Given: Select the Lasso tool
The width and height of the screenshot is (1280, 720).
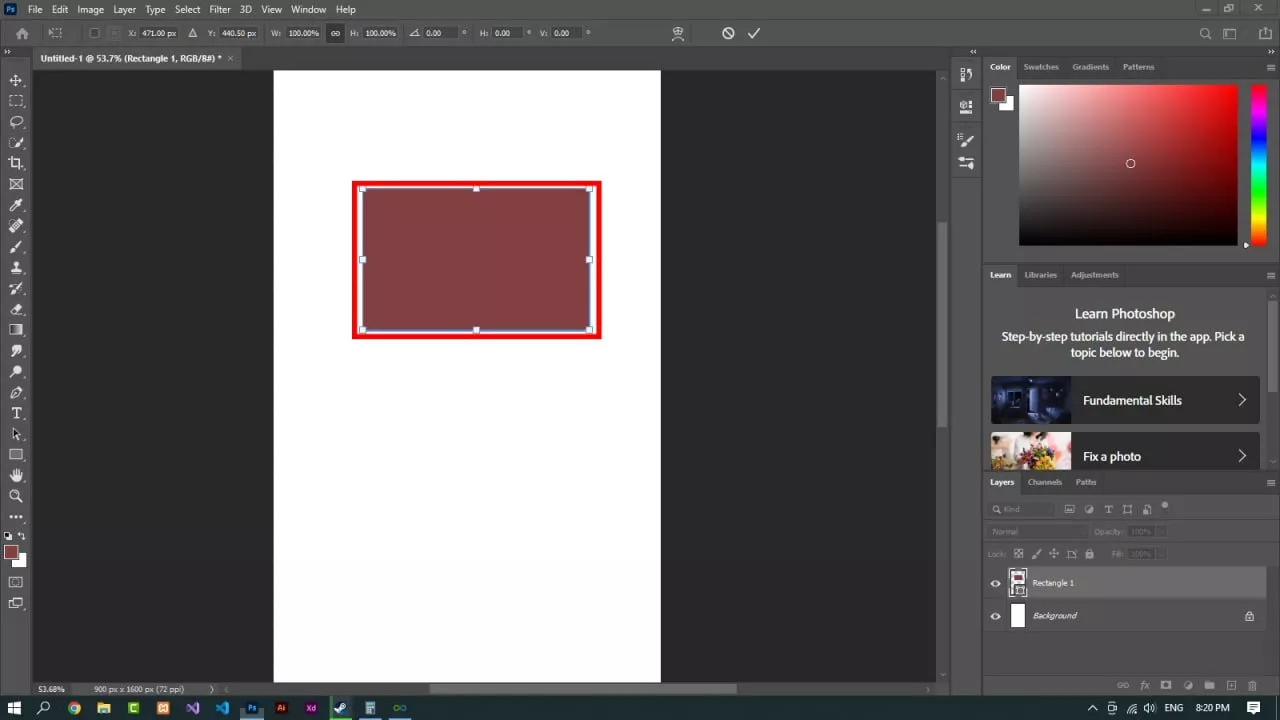Looking at the screenshot, I should click(16, 122).
